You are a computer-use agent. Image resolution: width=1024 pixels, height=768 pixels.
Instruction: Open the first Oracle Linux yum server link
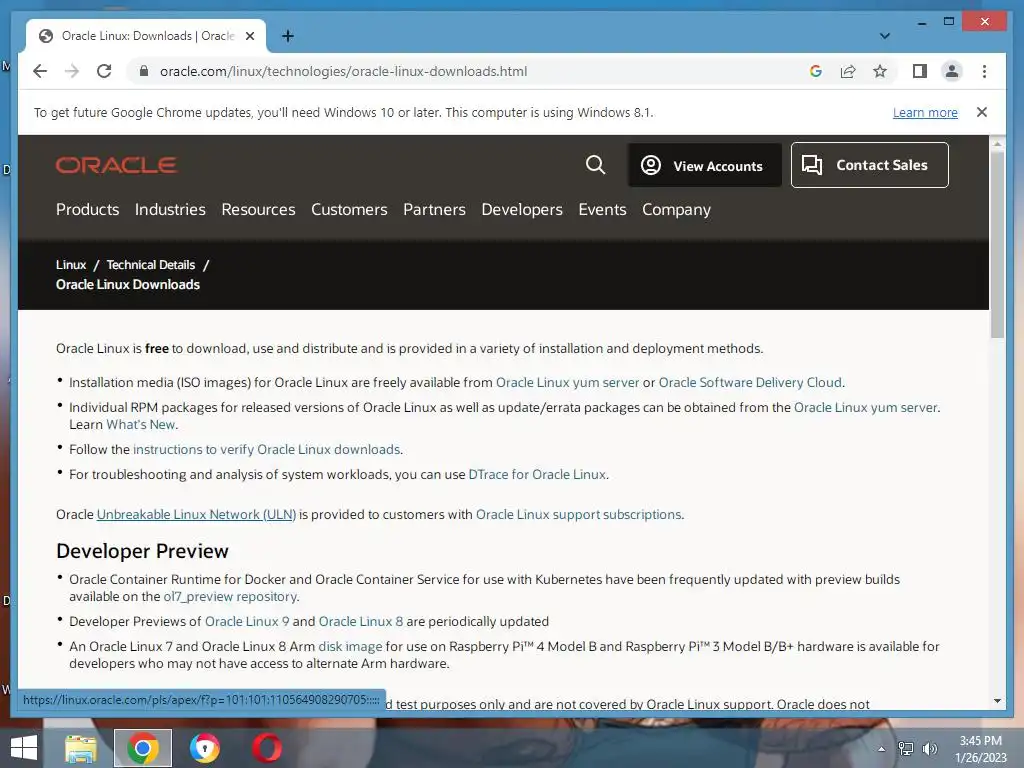pos(567,383)
